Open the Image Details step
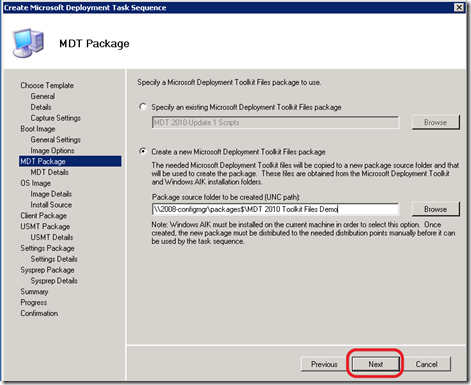The width and height of the screenshot is (471, 385). 51,194
